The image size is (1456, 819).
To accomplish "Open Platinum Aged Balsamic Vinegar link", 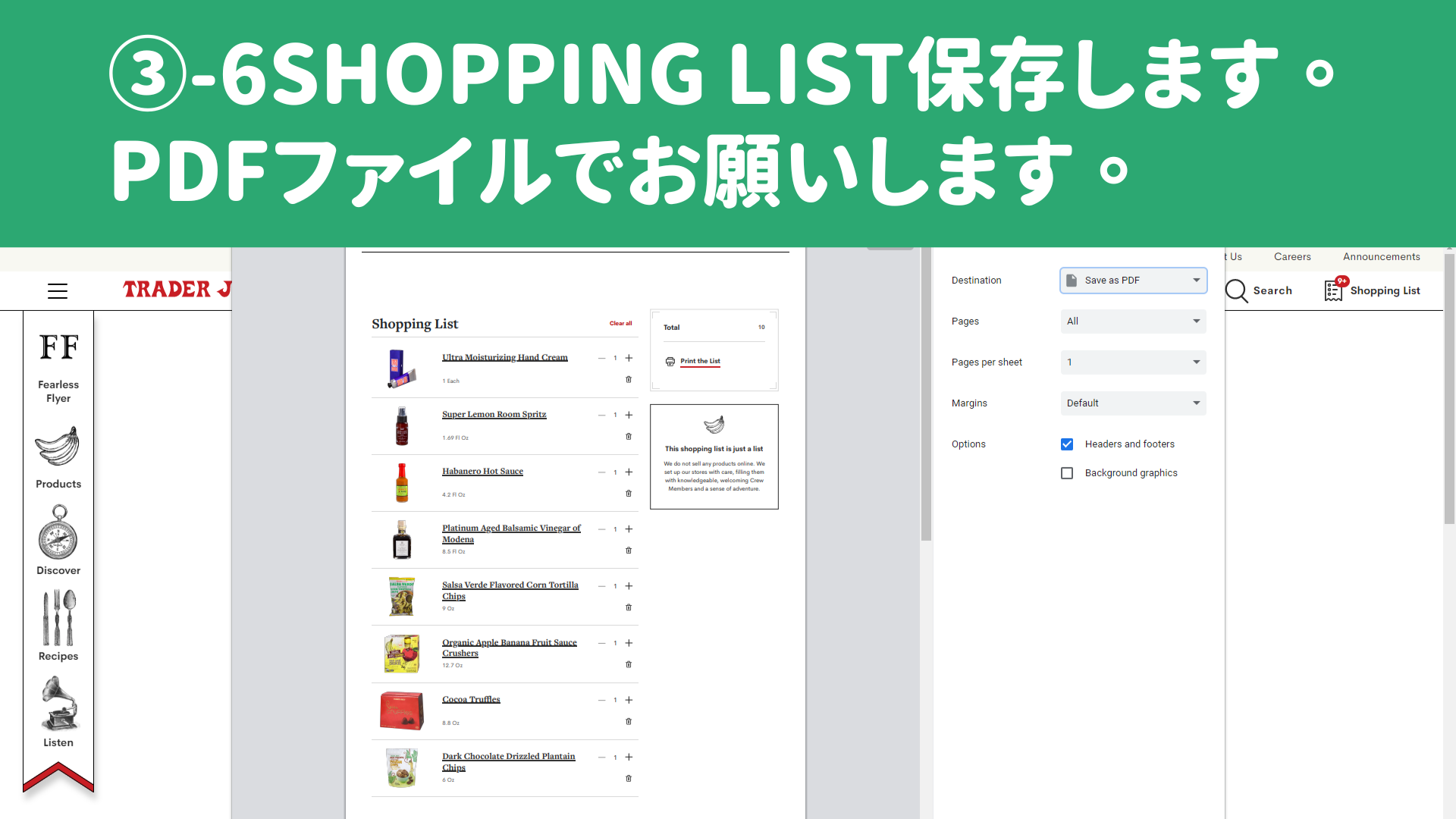I will 511,534.
